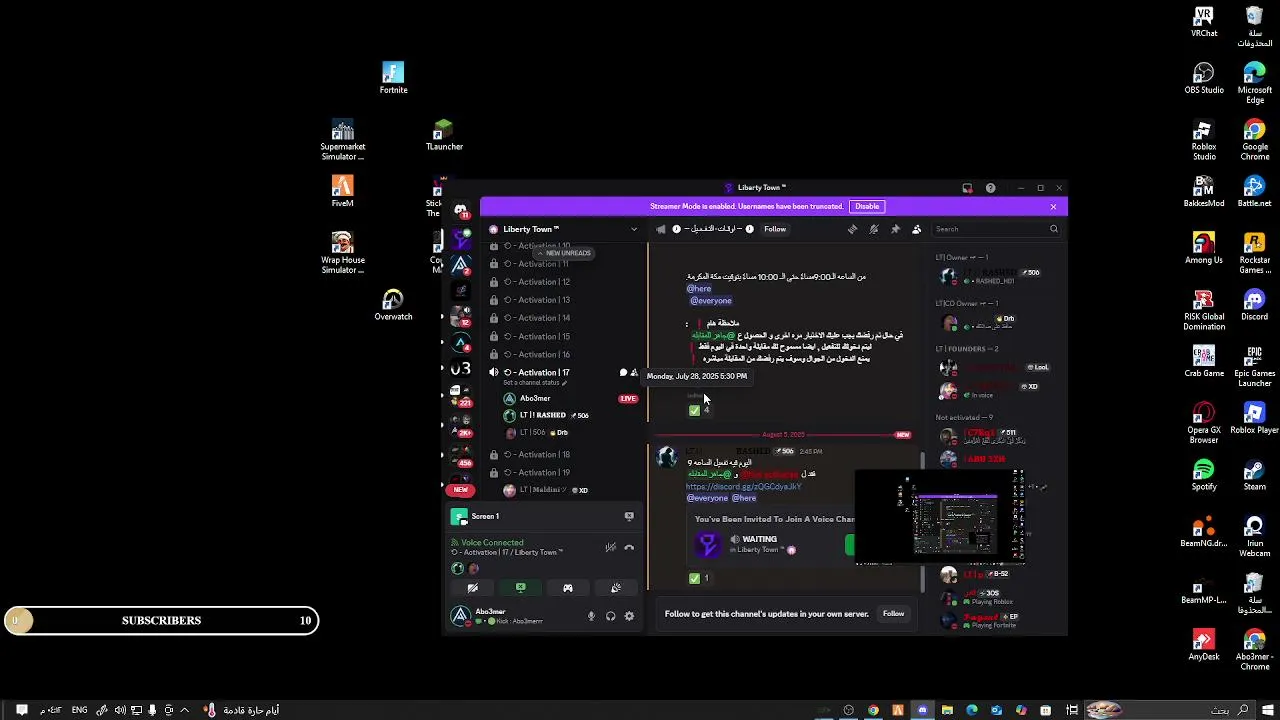Open FiveM desktop shortcut
The width and height of the screenshot is (1280, 720).
(342, 190)
